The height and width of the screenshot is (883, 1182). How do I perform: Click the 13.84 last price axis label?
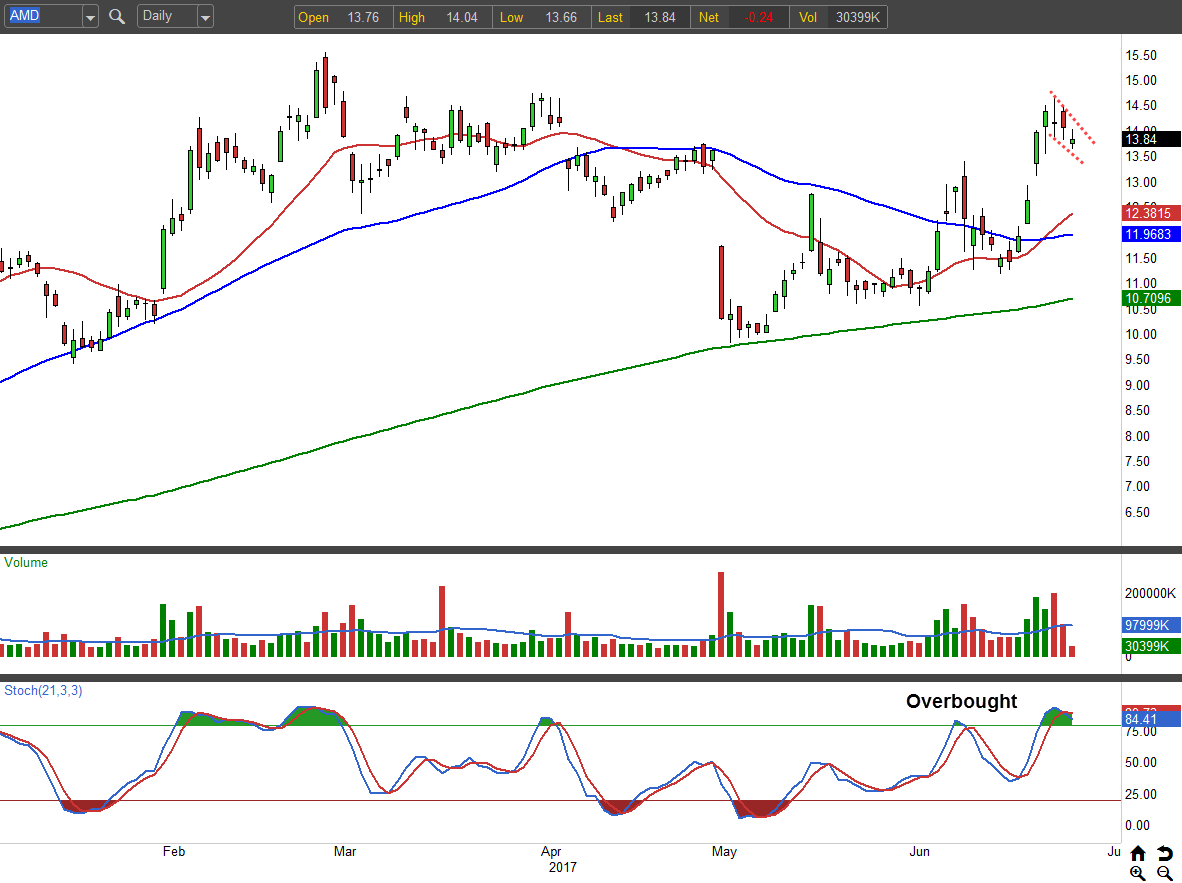[1151, 139]
